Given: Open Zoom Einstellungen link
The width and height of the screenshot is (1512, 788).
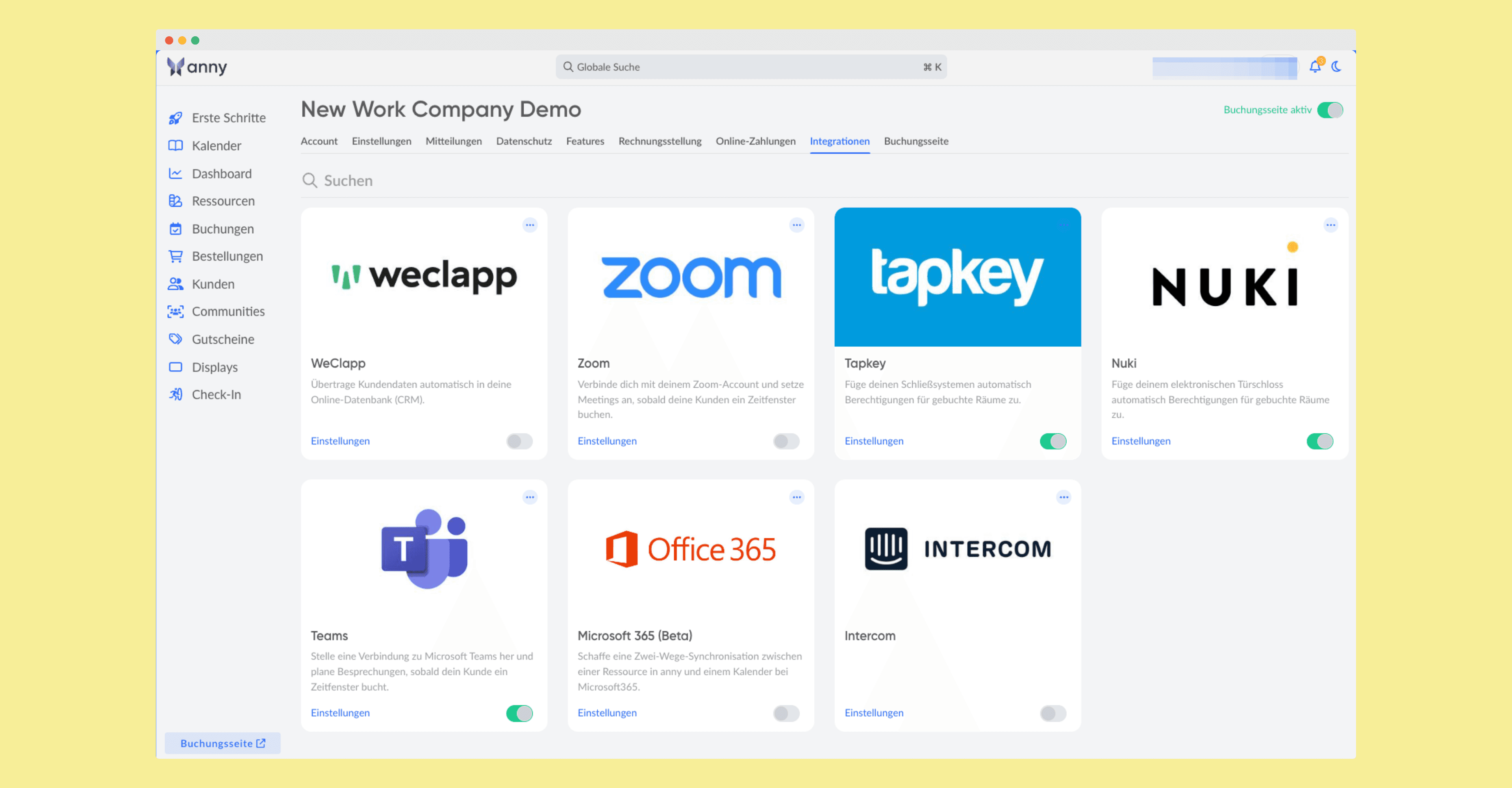Looking at the screenshot, I should click(x=607, y=441).
